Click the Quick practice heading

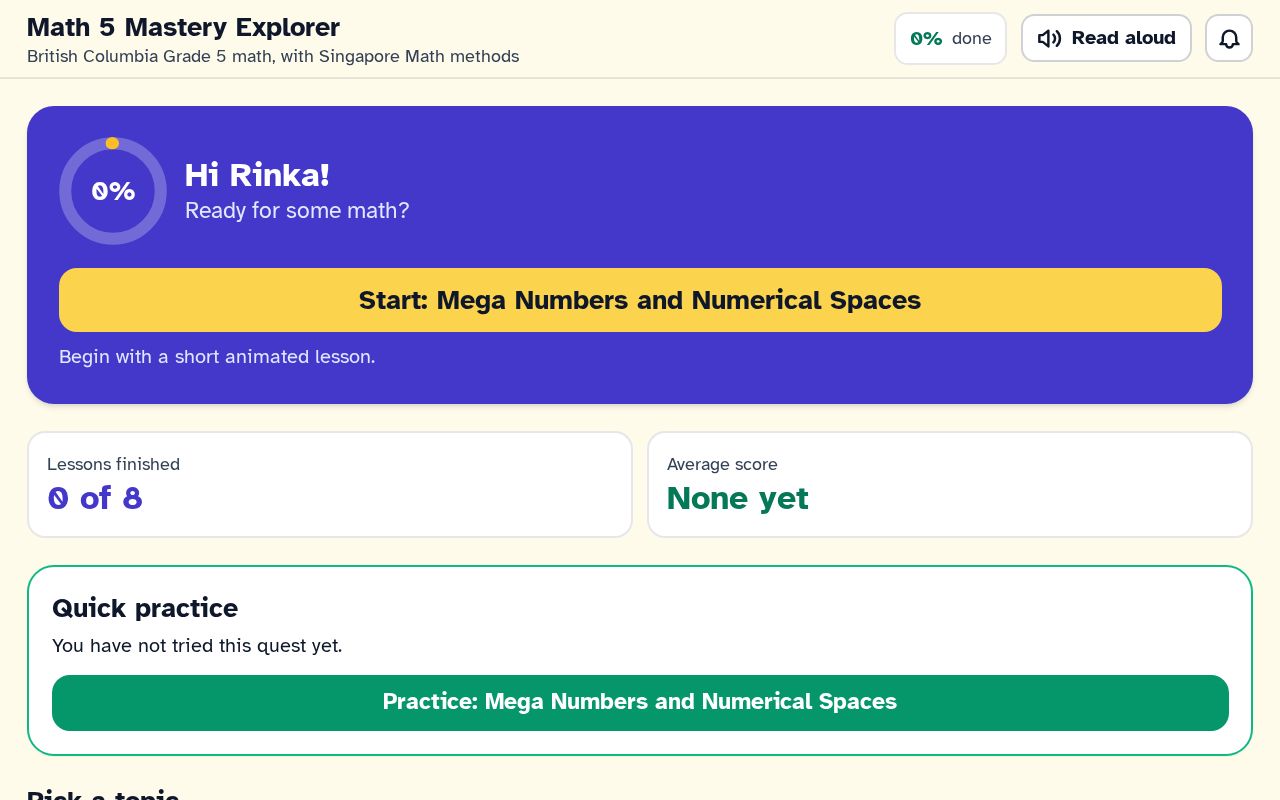click(x=145, y=608)
